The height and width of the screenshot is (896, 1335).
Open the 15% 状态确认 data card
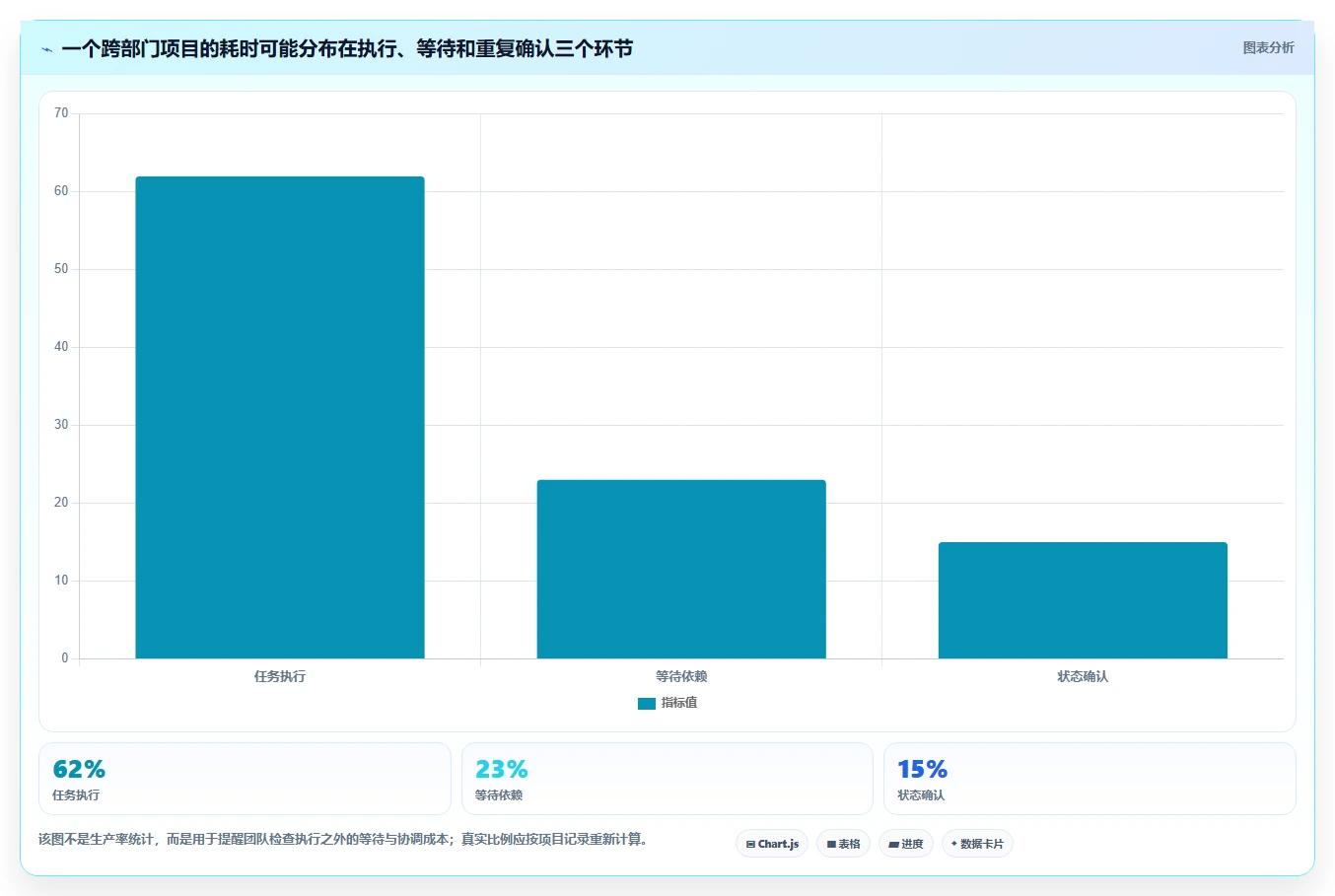point(1089,779)
